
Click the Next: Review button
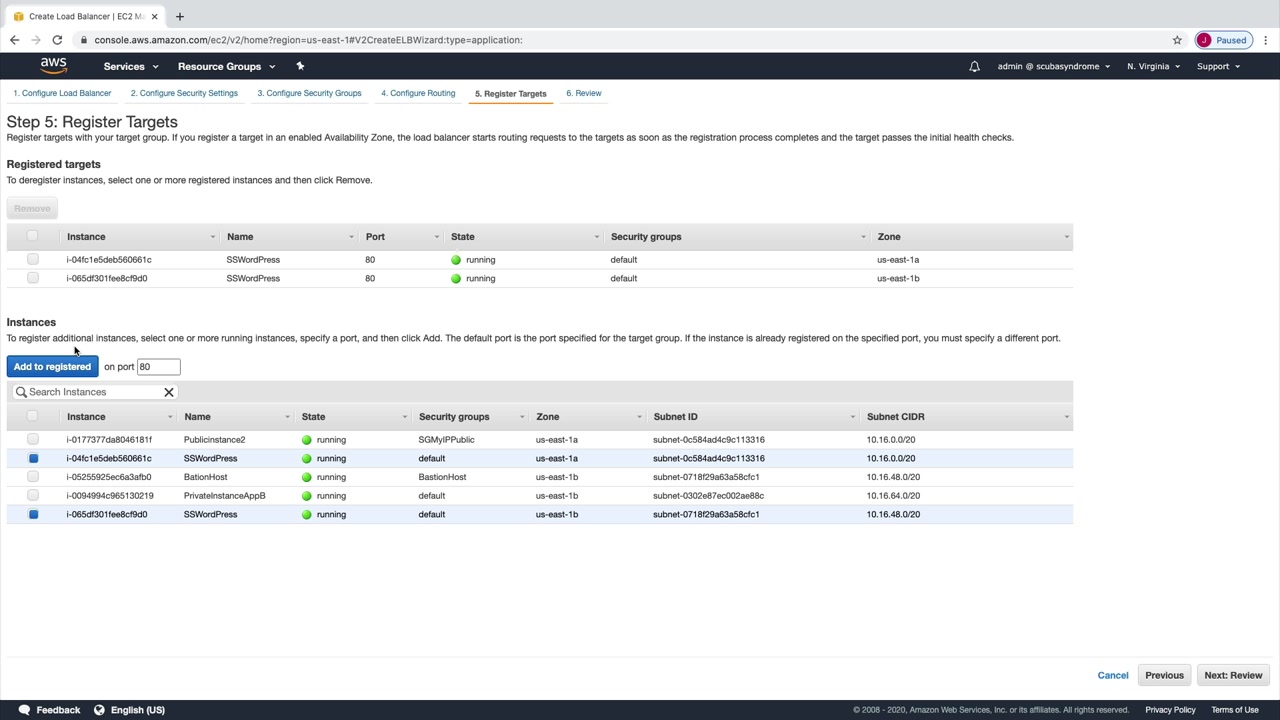pyautogui.click(x=1233, y=675)
